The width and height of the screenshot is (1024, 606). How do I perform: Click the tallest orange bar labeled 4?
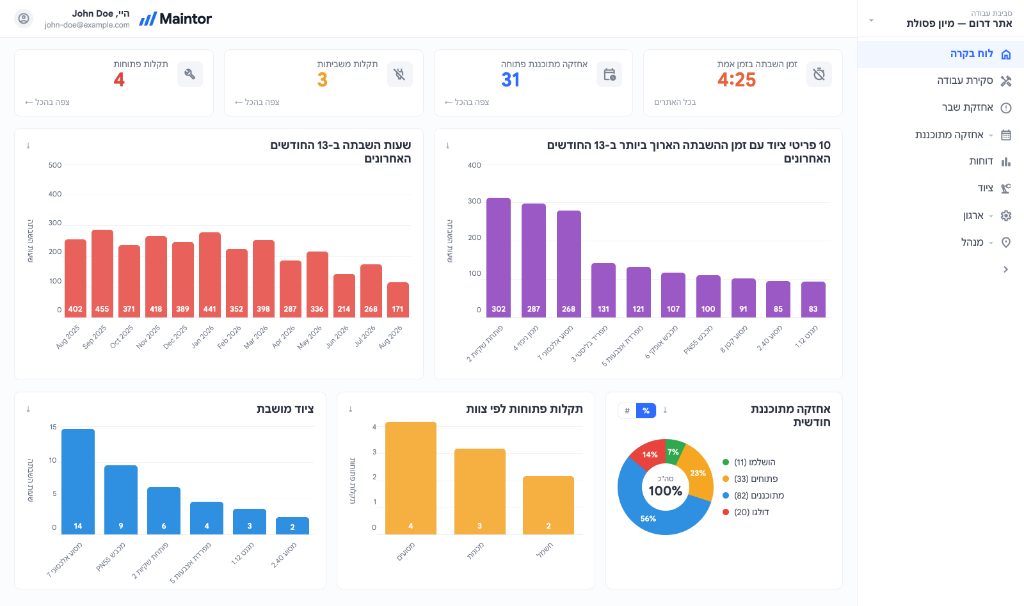(x=411, y=479)
